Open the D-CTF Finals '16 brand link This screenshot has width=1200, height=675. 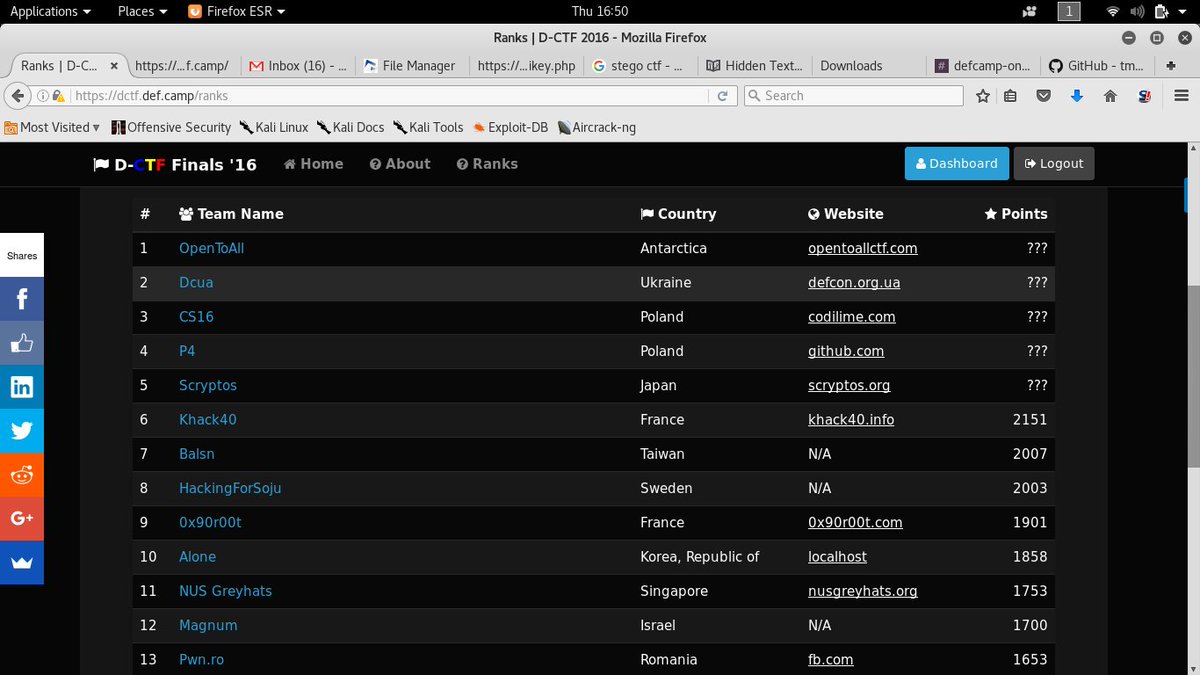175,165
